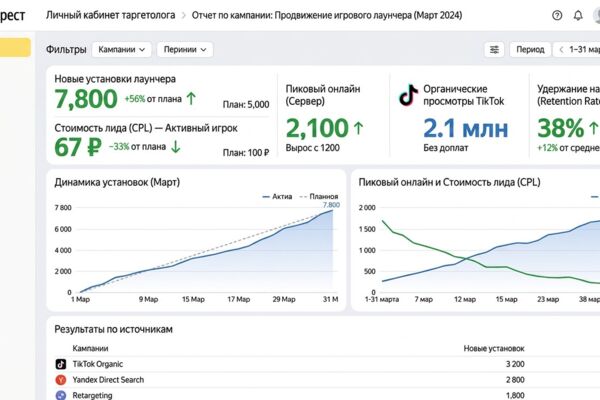The width and height of the screenshot is (600, 400).
Task: Click the Кампании column header
Action: (90, 348)
